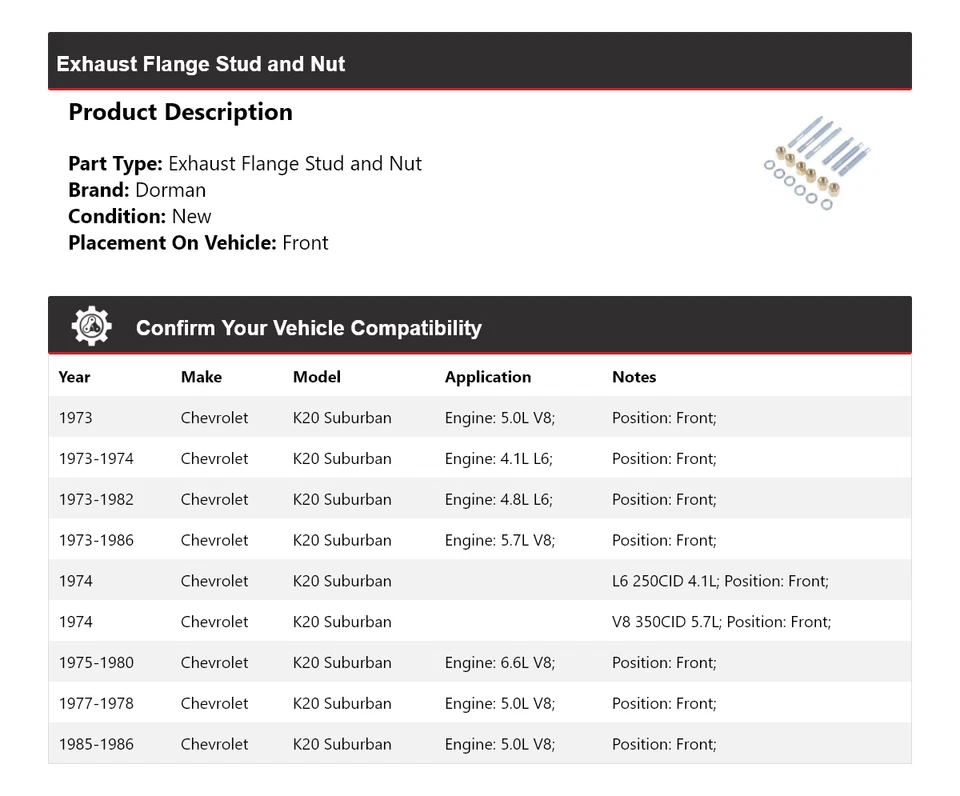
Task: Click the Model column header
Action: point(316,377)
